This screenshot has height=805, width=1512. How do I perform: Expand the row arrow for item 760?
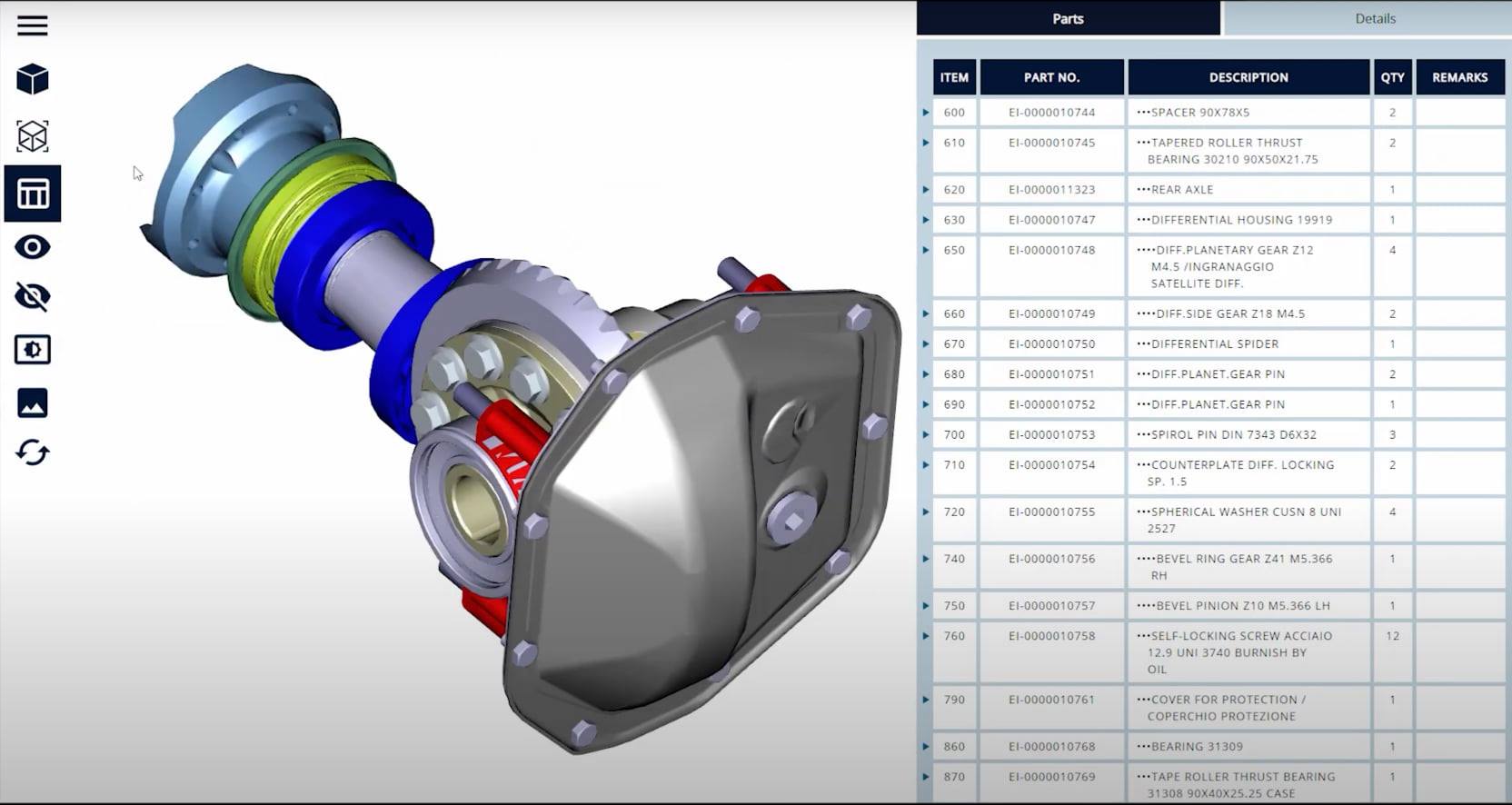tap(926, 636)
